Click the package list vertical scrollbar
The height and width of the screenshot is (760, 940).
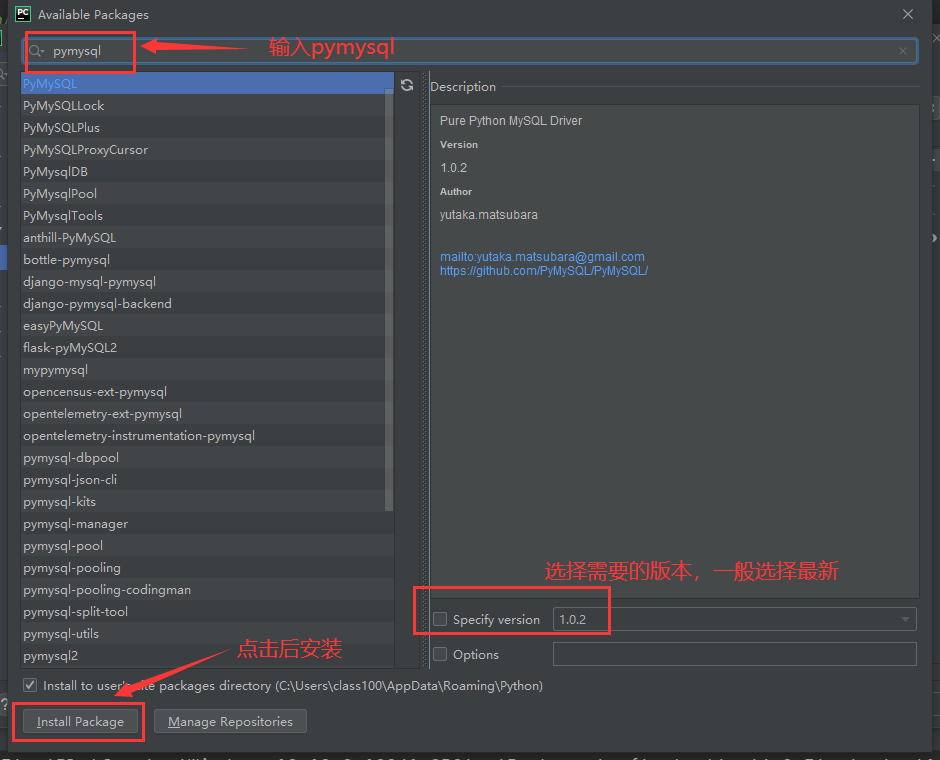point(388,300)
